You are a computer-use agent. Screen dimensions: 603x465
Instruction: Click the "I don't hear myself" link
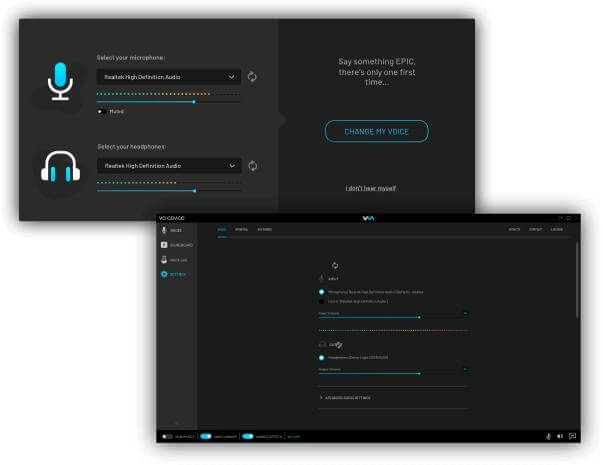coord(371,188)
